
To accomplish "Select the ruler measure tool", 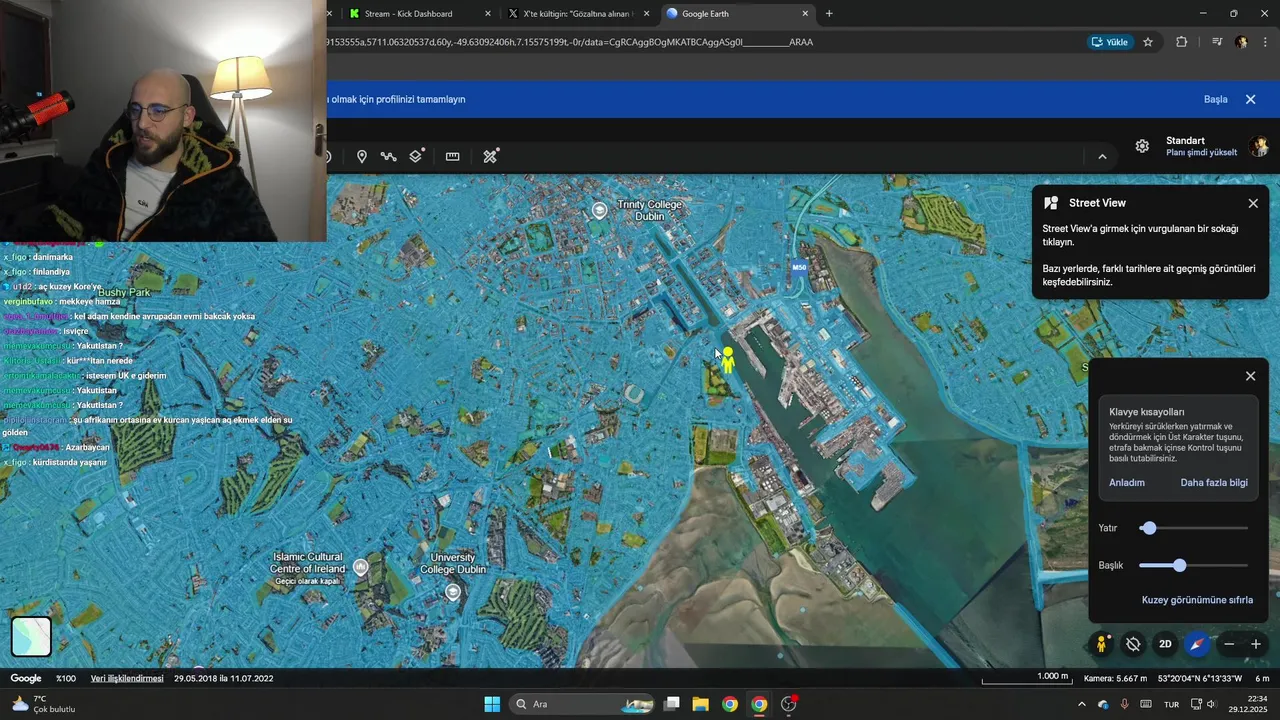I will coord(453,157).
